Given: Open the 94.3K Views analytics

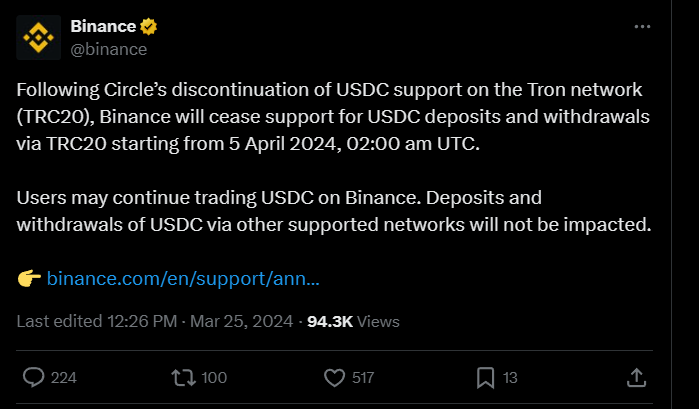Looking at the screenshot, I should pyautogui.click(x=353, y=322).
